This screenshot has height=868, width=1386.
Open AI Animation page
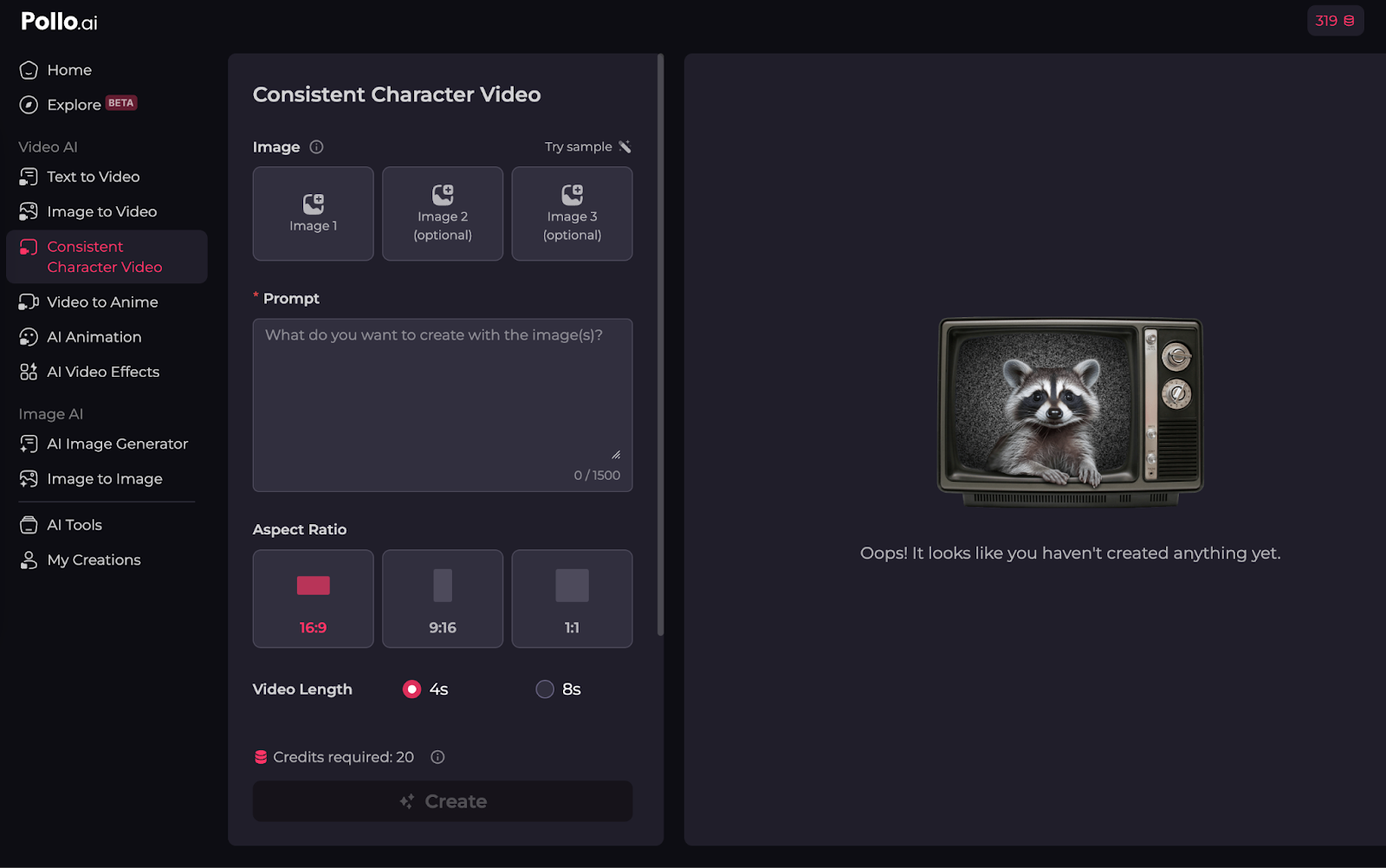94,337
